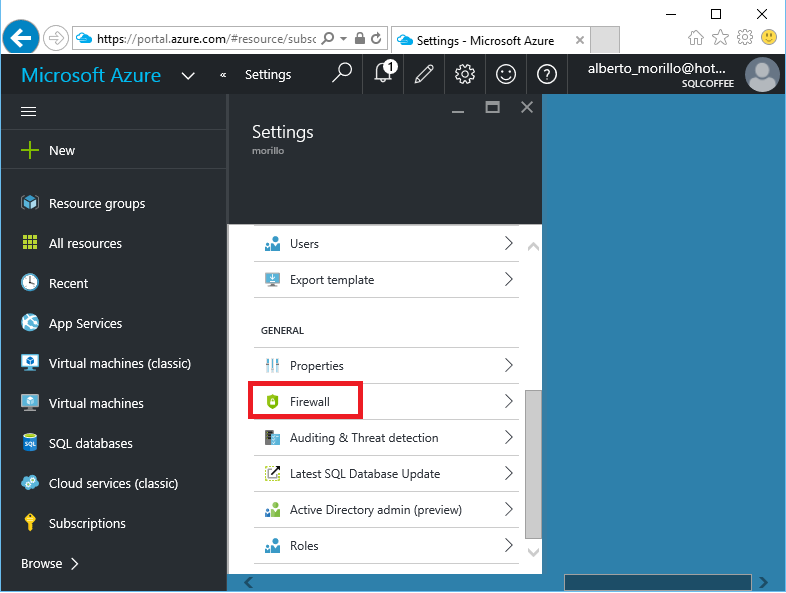Viewport: 786px width, 593px height.
Task: Click the Export template monitor icon
Action: (x=272, y=279)
